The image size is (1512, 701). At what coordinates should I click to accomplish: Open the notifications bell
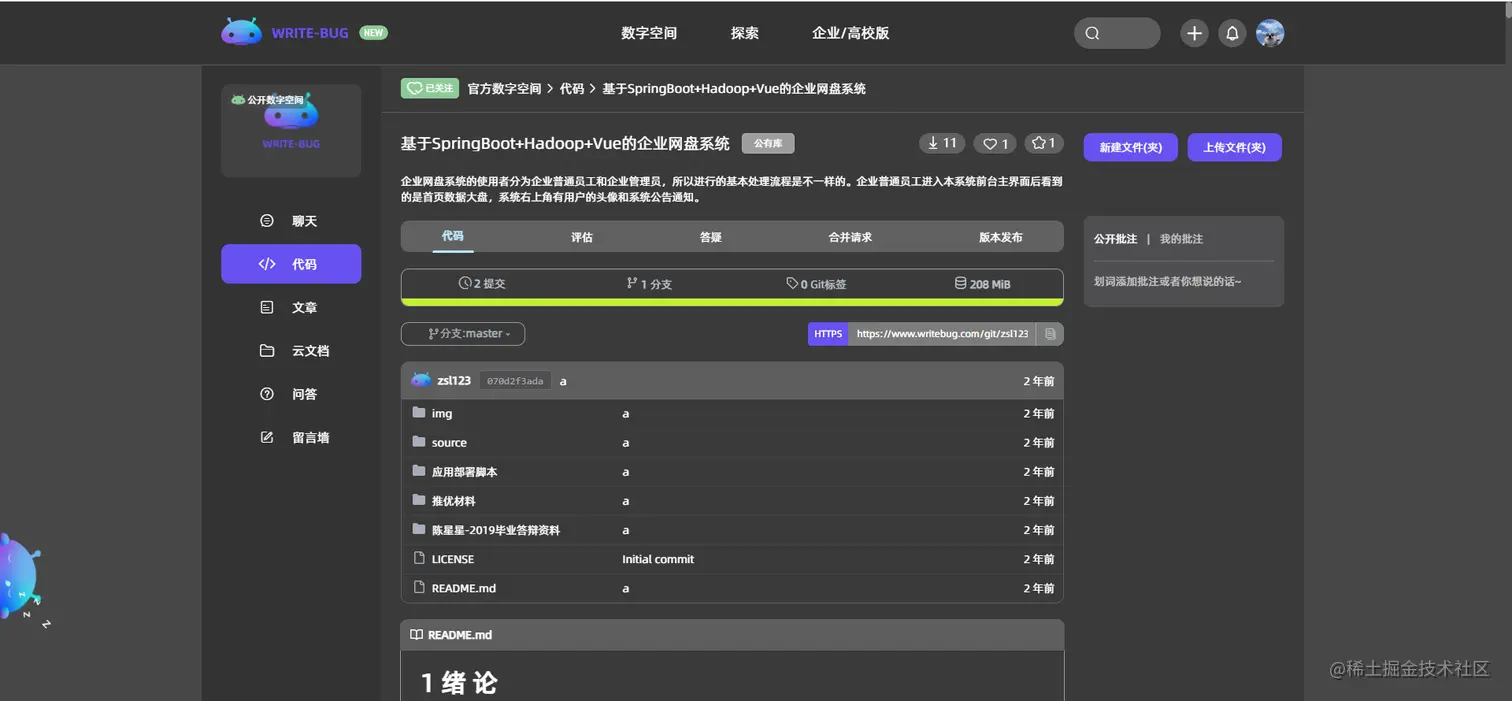pos(1231,33)
